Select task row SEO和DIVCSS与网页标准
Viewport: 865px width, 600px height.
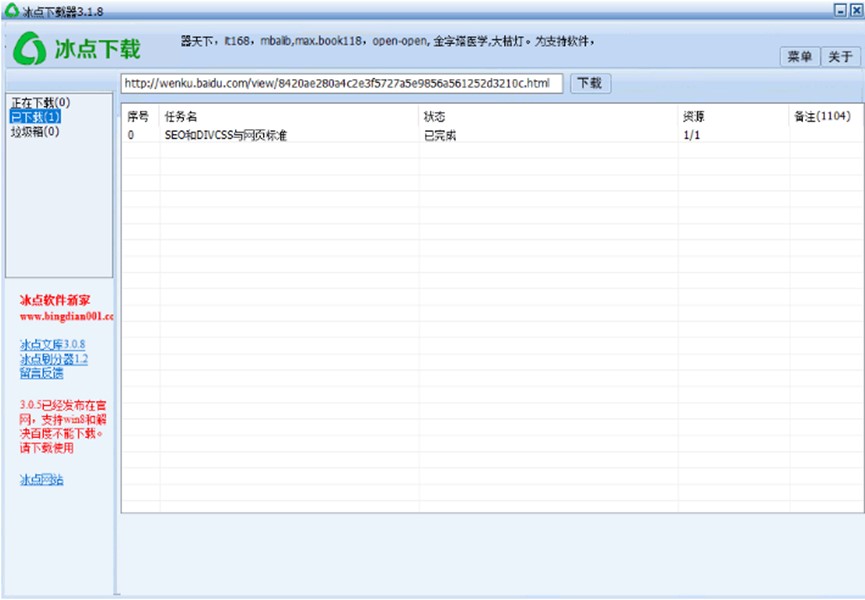click(492, 135)
